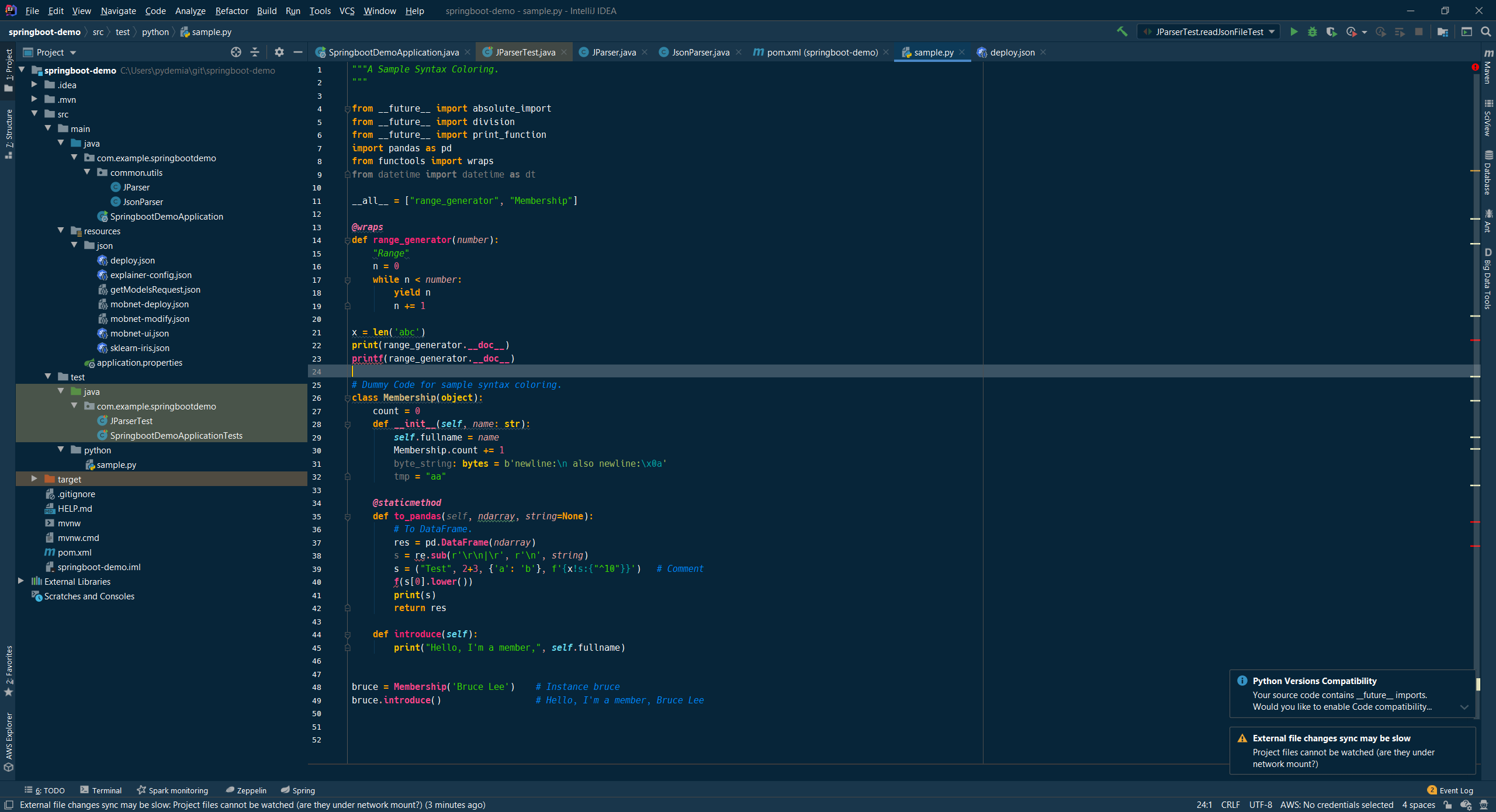The image size is (1496, 812).
Task: Click the green Run button
Action: click(1294, 32)
